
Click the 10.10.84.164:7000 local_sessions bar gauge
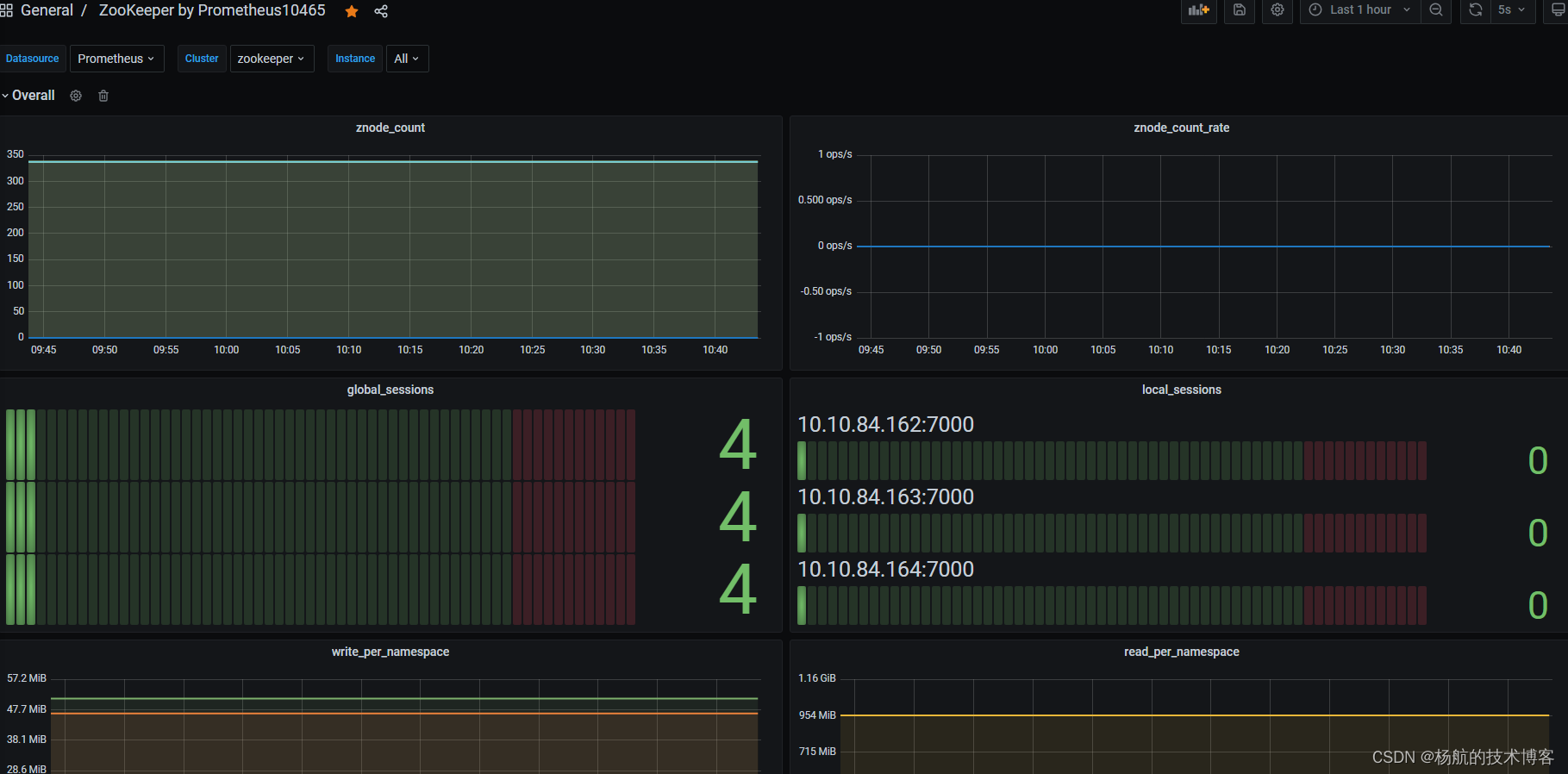[1112, 605]
